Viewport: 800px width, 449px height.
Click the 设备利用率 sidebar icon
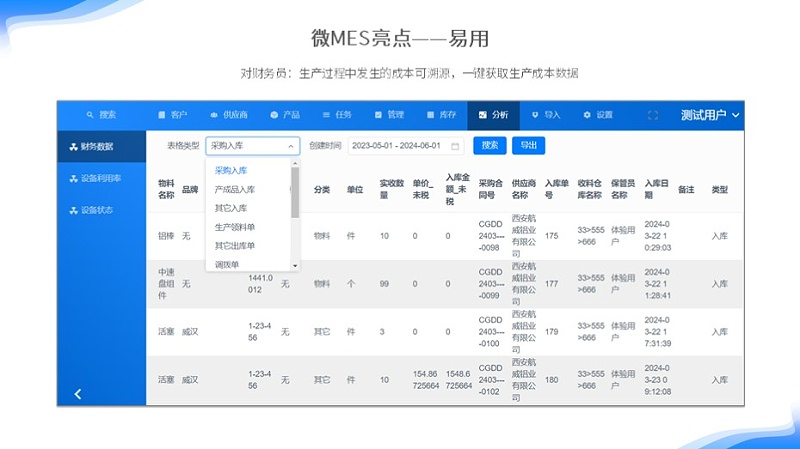tap(73, 178)
